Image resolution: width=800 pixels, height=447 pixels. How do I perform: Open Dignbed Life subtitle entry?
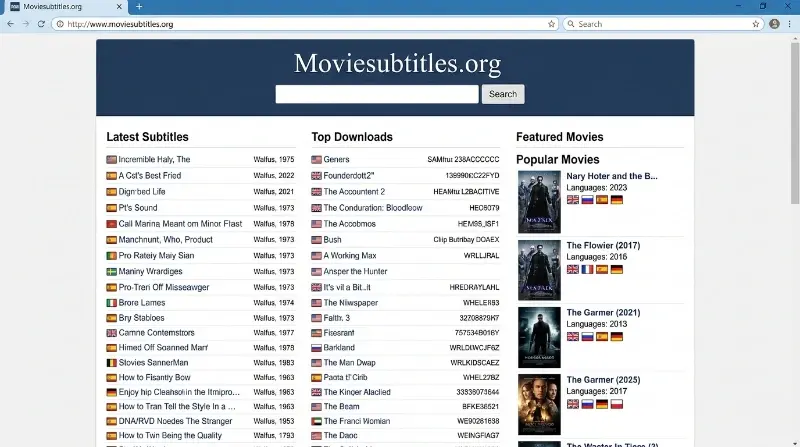142,192
